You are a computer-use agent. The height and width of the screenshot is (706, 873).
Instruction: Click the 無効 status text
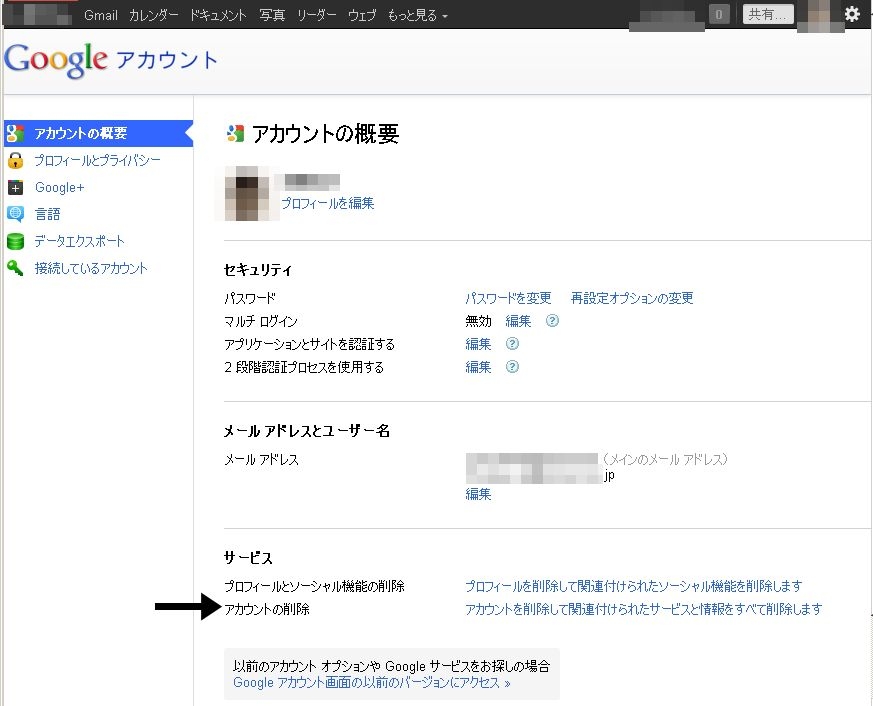click(x=478, y=321)
